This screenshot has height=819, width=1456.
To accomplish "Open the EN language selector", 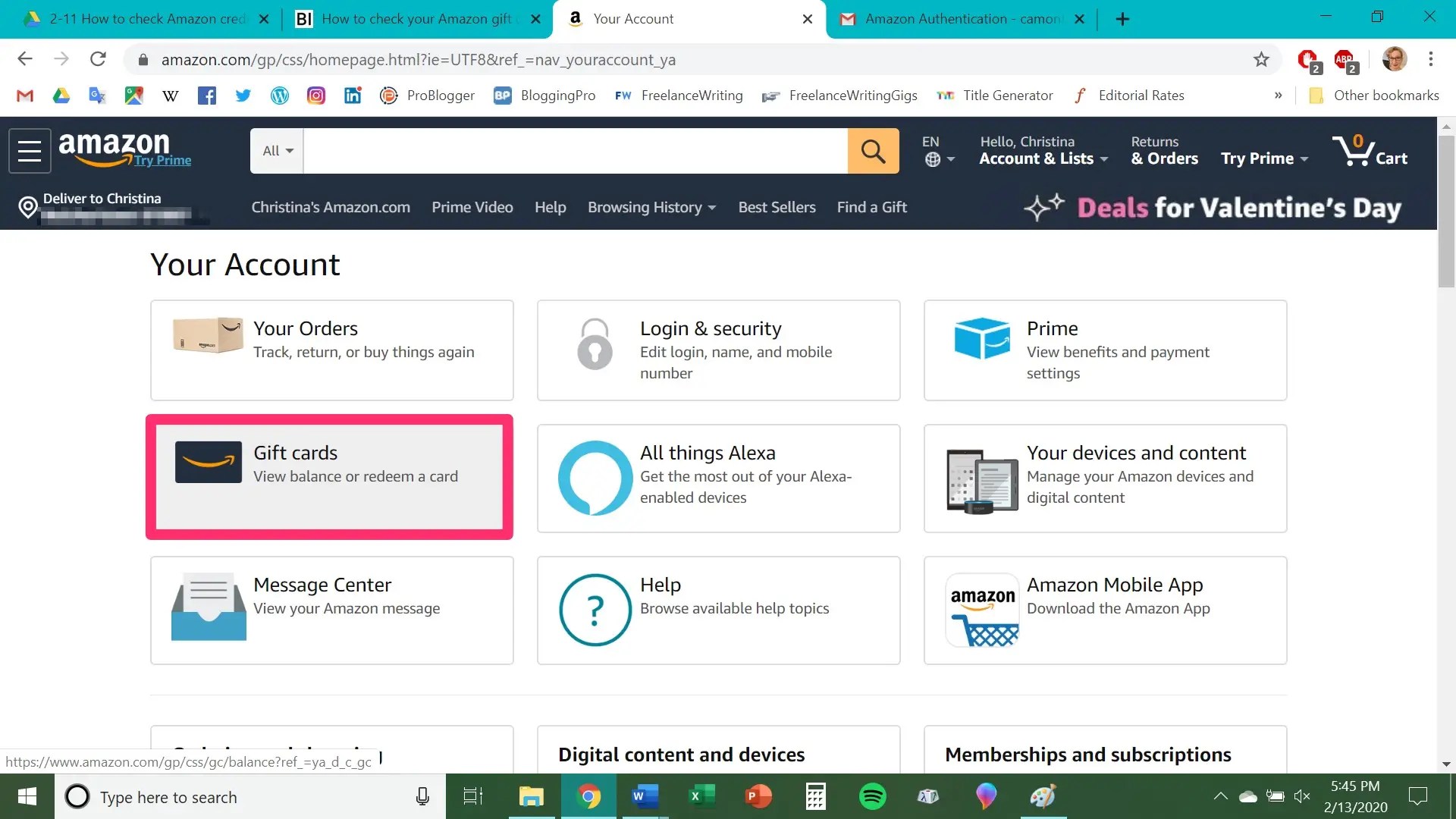I will click(938, 151).
